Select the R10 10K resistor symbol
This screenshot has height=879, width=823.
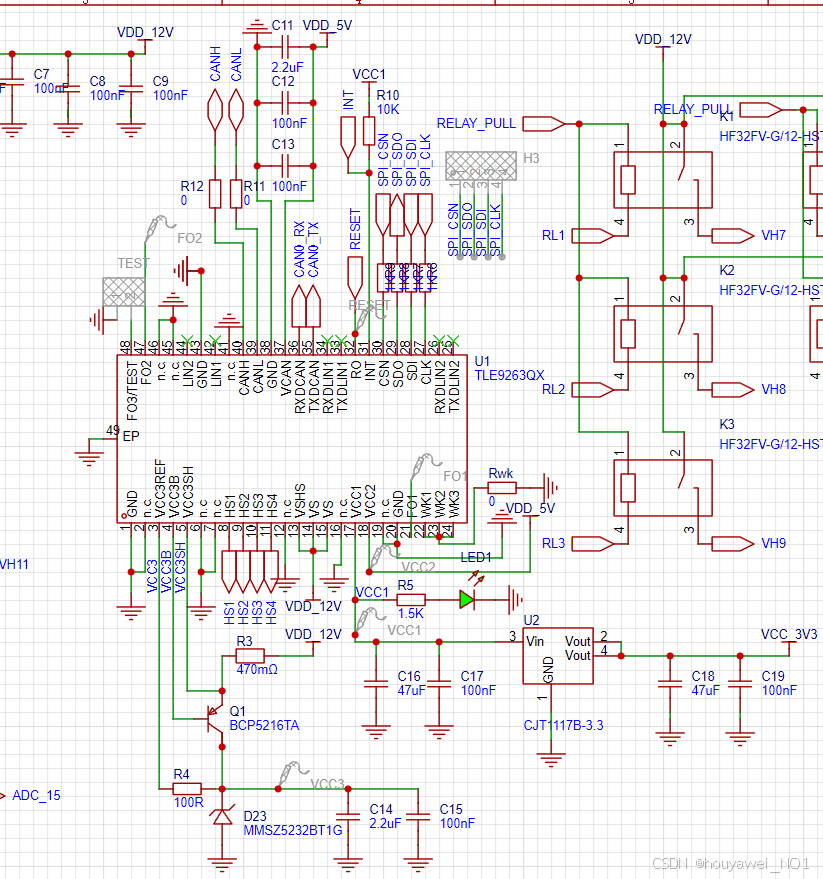pos(369,131)
